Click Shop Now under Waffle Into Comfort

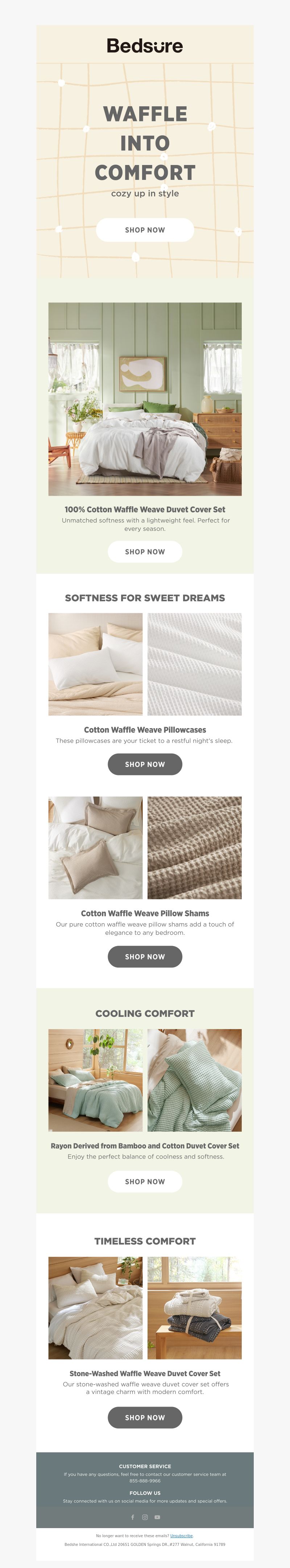point(145,230)
